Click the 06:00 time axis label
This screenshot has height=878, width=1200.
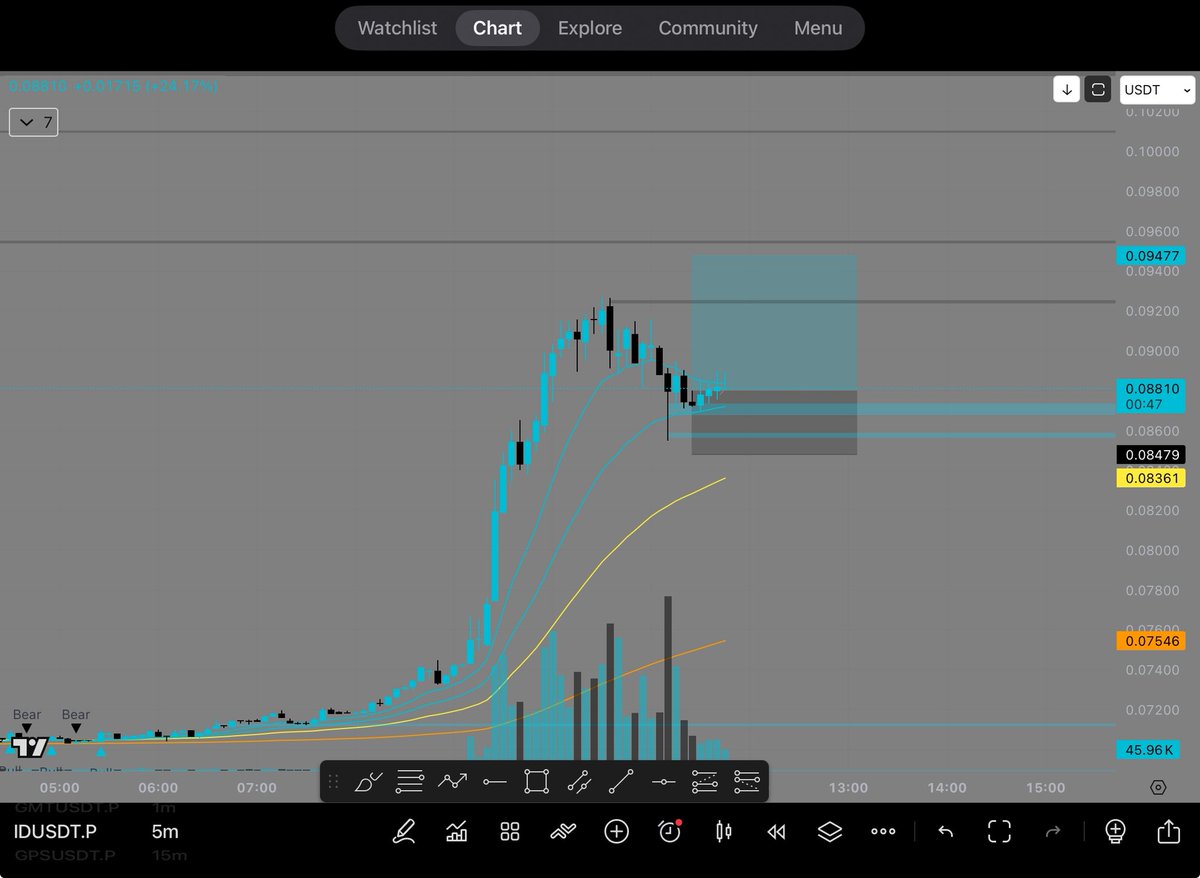tap(158, 788)
